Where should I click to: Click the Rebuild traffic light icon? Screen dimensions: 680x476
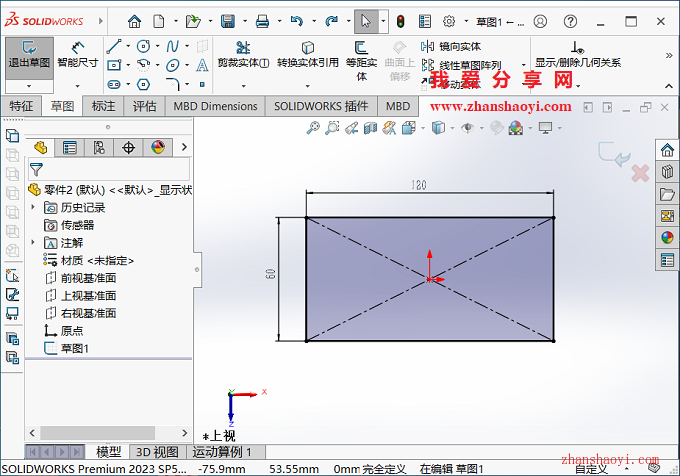[x=400, y=21]
